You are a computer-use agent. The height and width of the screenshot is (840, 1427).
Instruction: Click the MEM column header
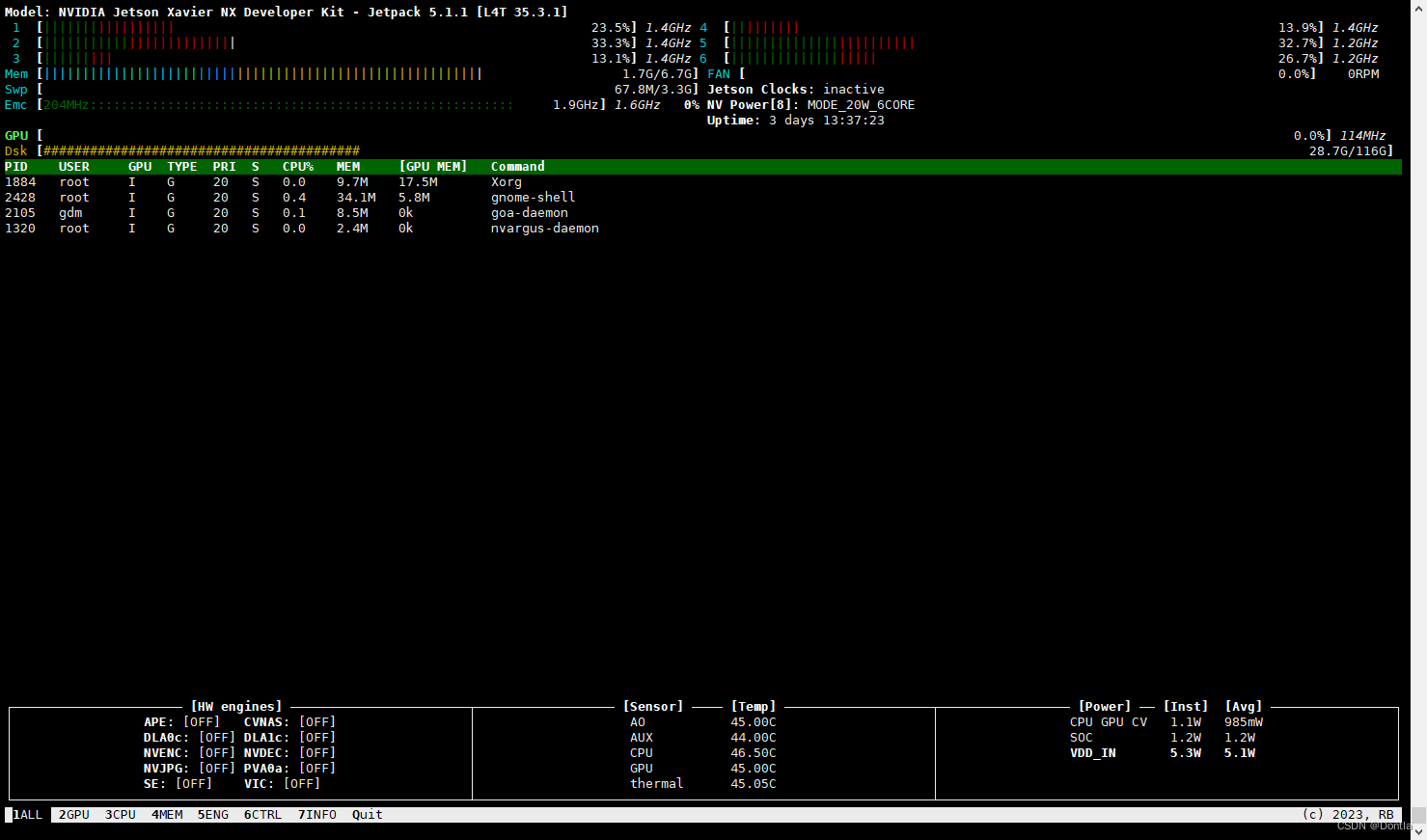click(x=348, y=167)
